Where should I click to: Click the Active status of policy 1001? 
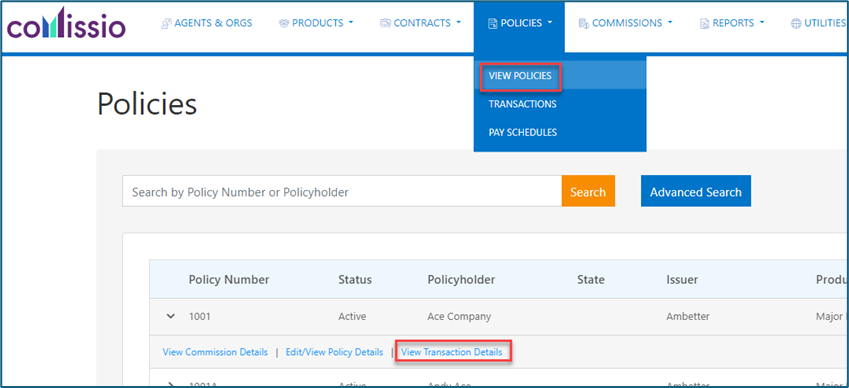pos(352,317)
